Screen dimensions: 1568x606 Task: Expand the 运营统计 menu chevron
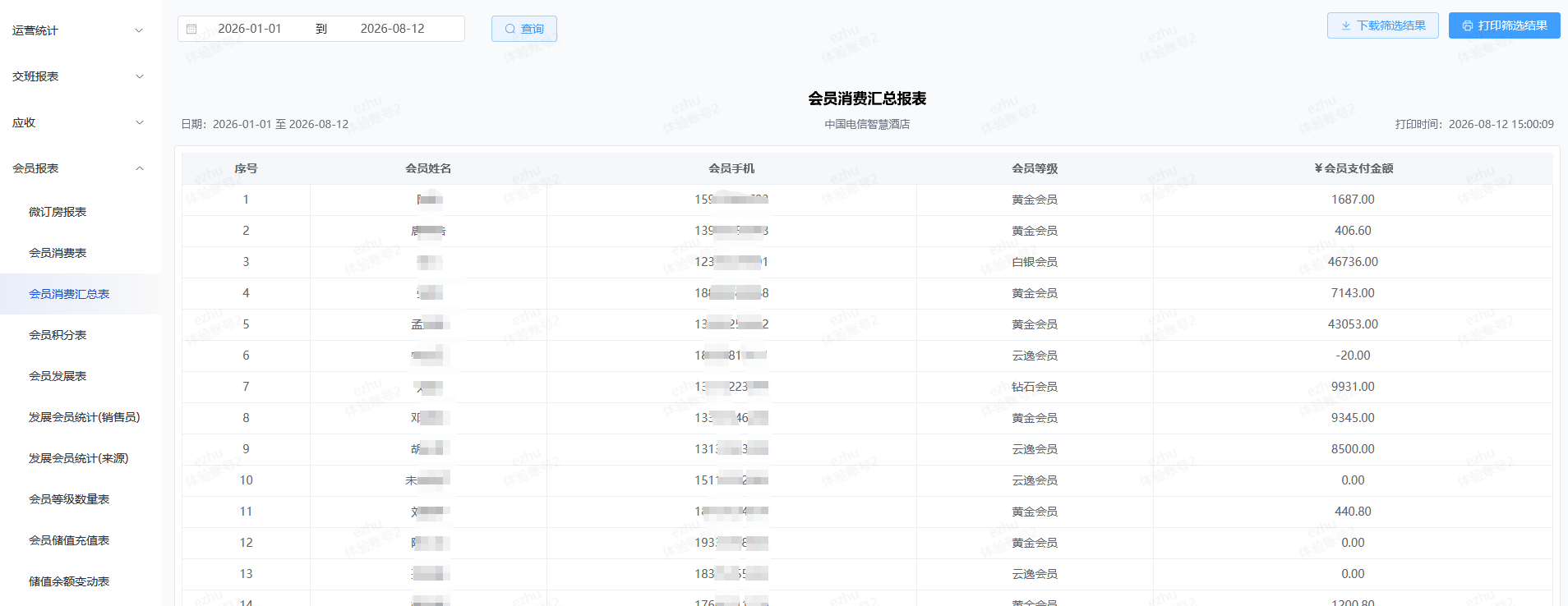139,30
